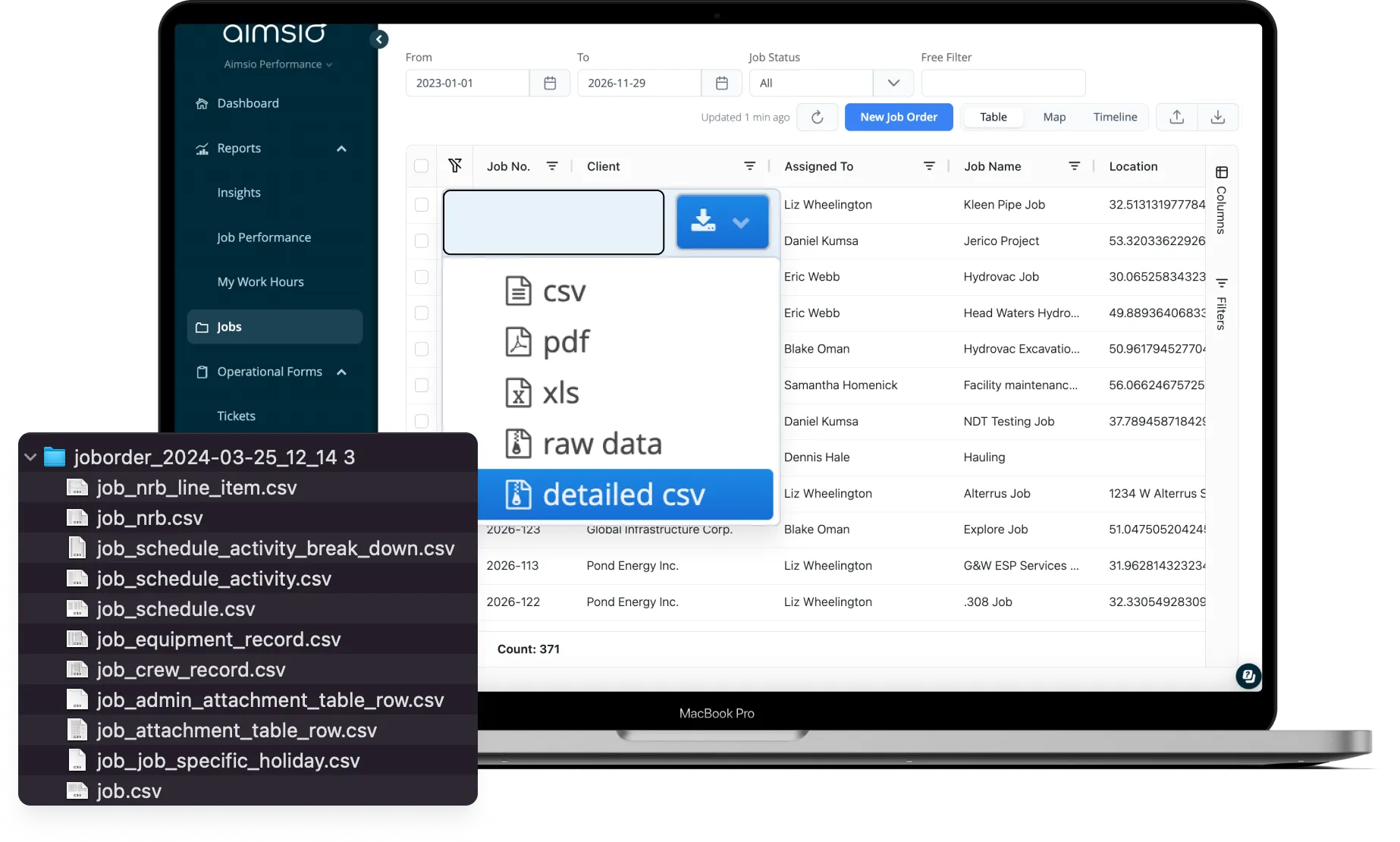Viewport: 1400px width, 842px height.
Task: Click the Operational Forms clipboard icon
Action: 202,372
